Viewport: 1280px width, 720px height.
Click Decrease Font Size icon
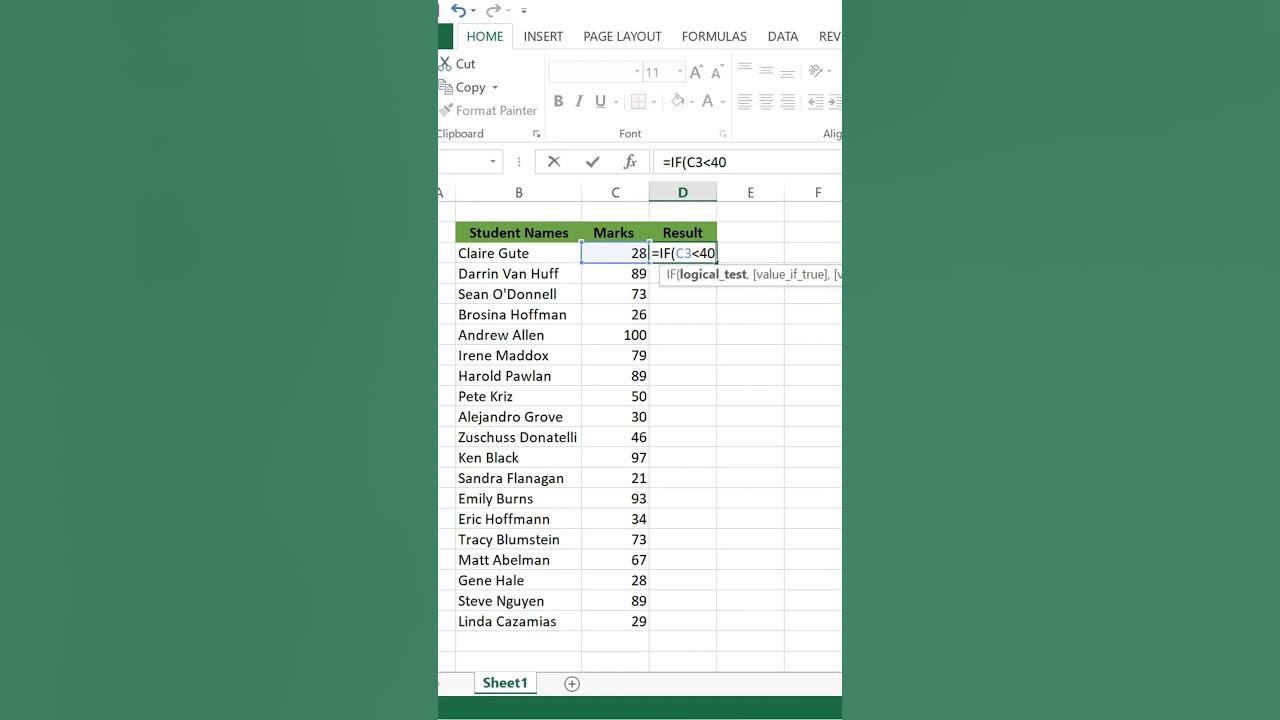[x=717, y=72]
